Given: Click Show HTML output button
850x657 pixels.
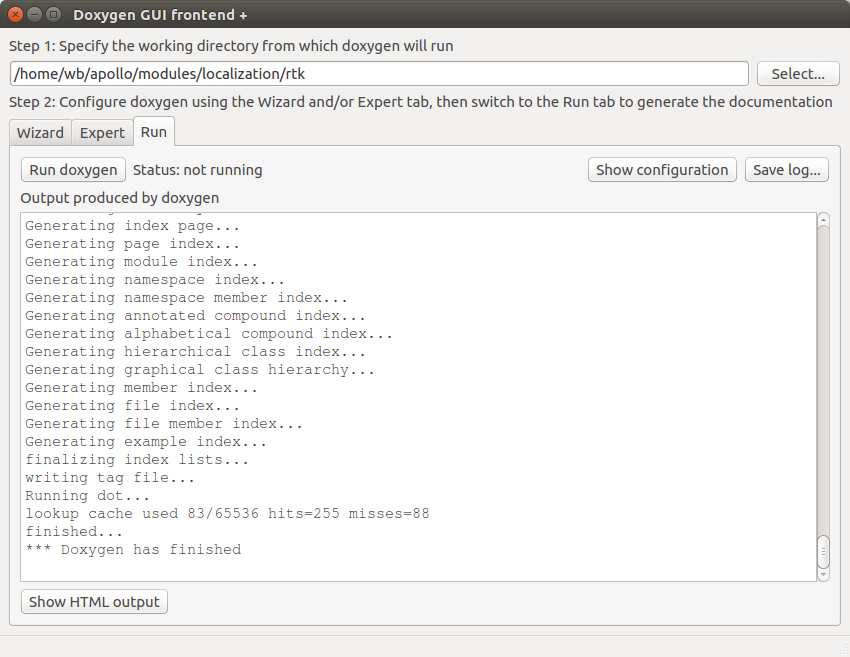Looking at the screenshot, I should [94, 602].
